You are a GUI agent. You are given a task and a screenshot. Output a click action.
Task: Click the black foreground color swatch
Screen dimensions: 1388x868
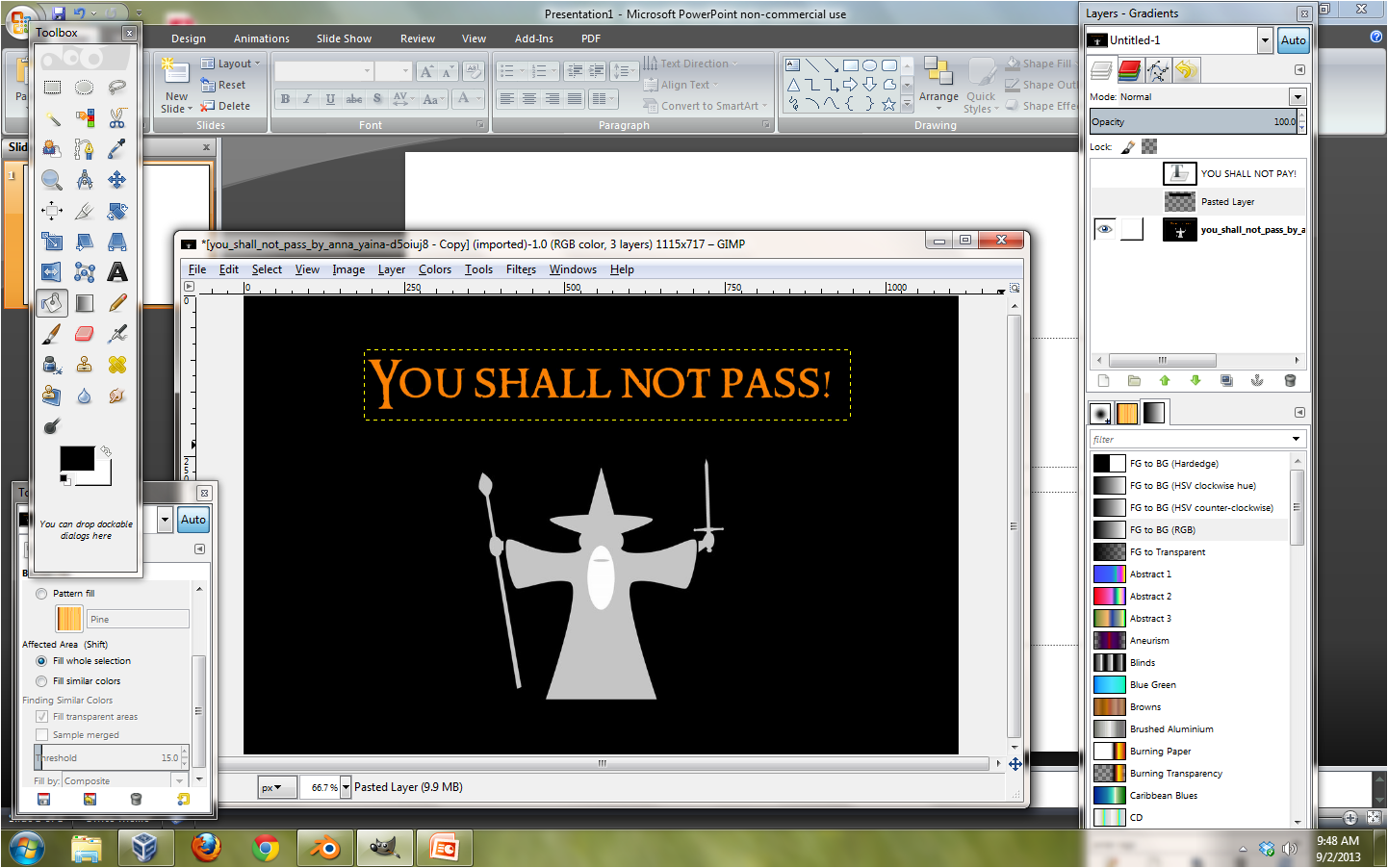77,458
